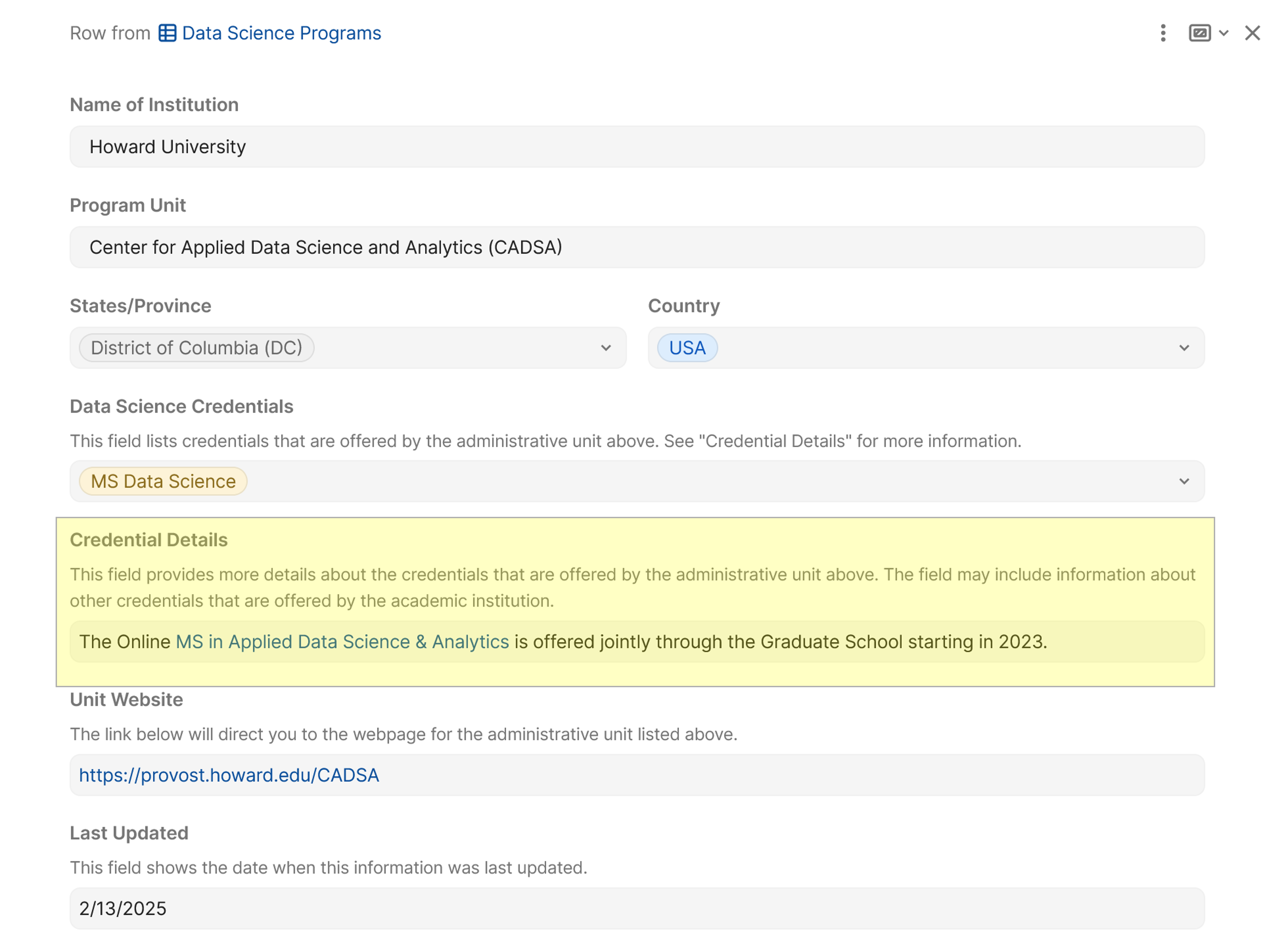The width and height of the screenshot is (1288, 940).
Task: Click the Credential Details section heading
Action: click(x=149, y=539)
